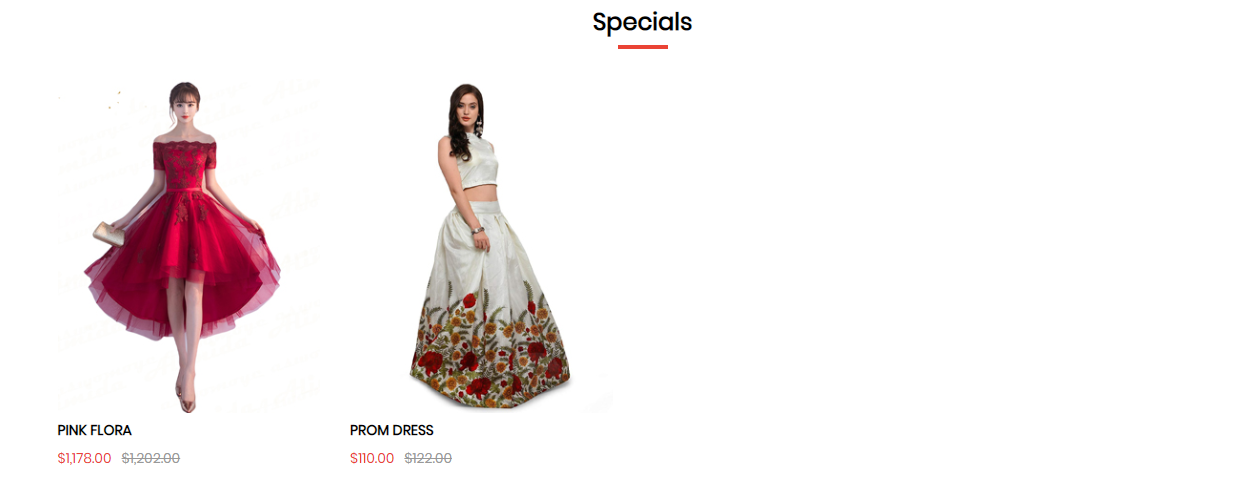Click the gold clutch bag in Pink Flora photo
Image resolution: width=1256 pixels, height=495 pixels.
pyautogui.click(x=105, y=232)
